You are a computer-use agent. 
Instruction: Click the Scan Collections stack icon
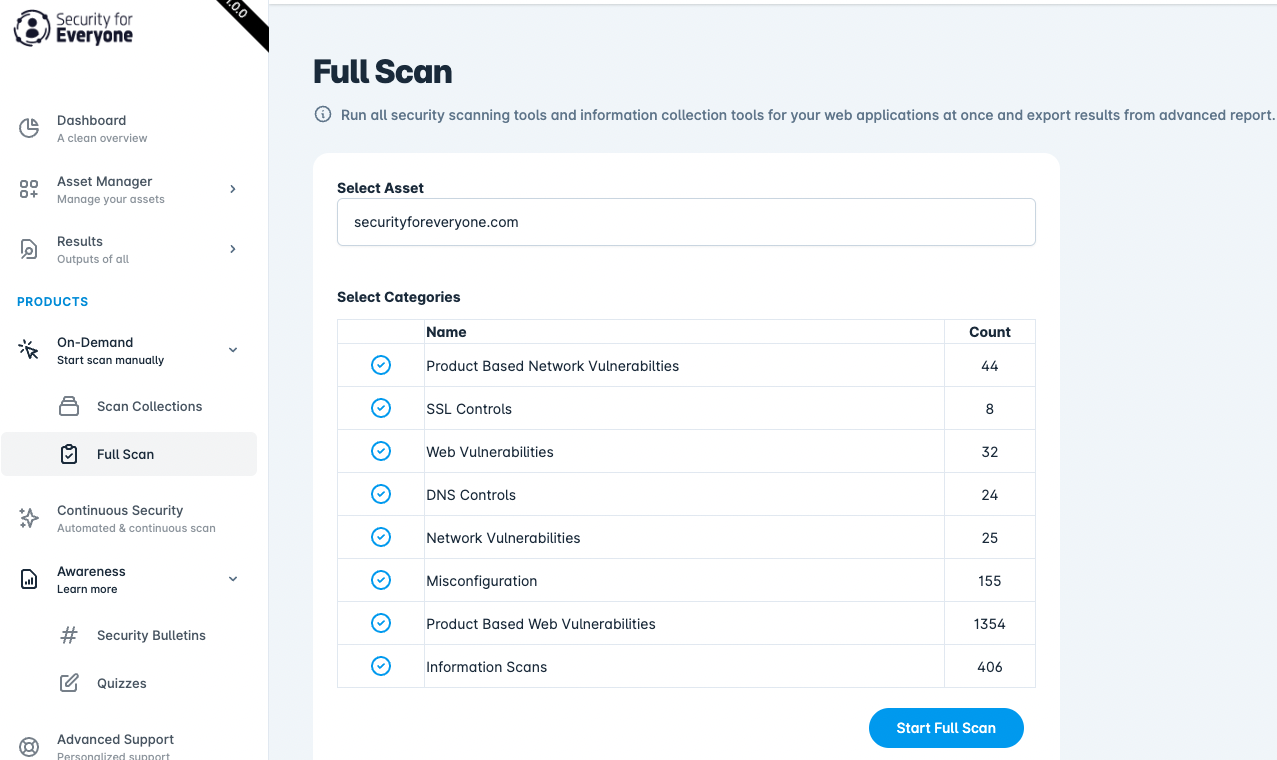pyautogui.click(x=69, y=406)
